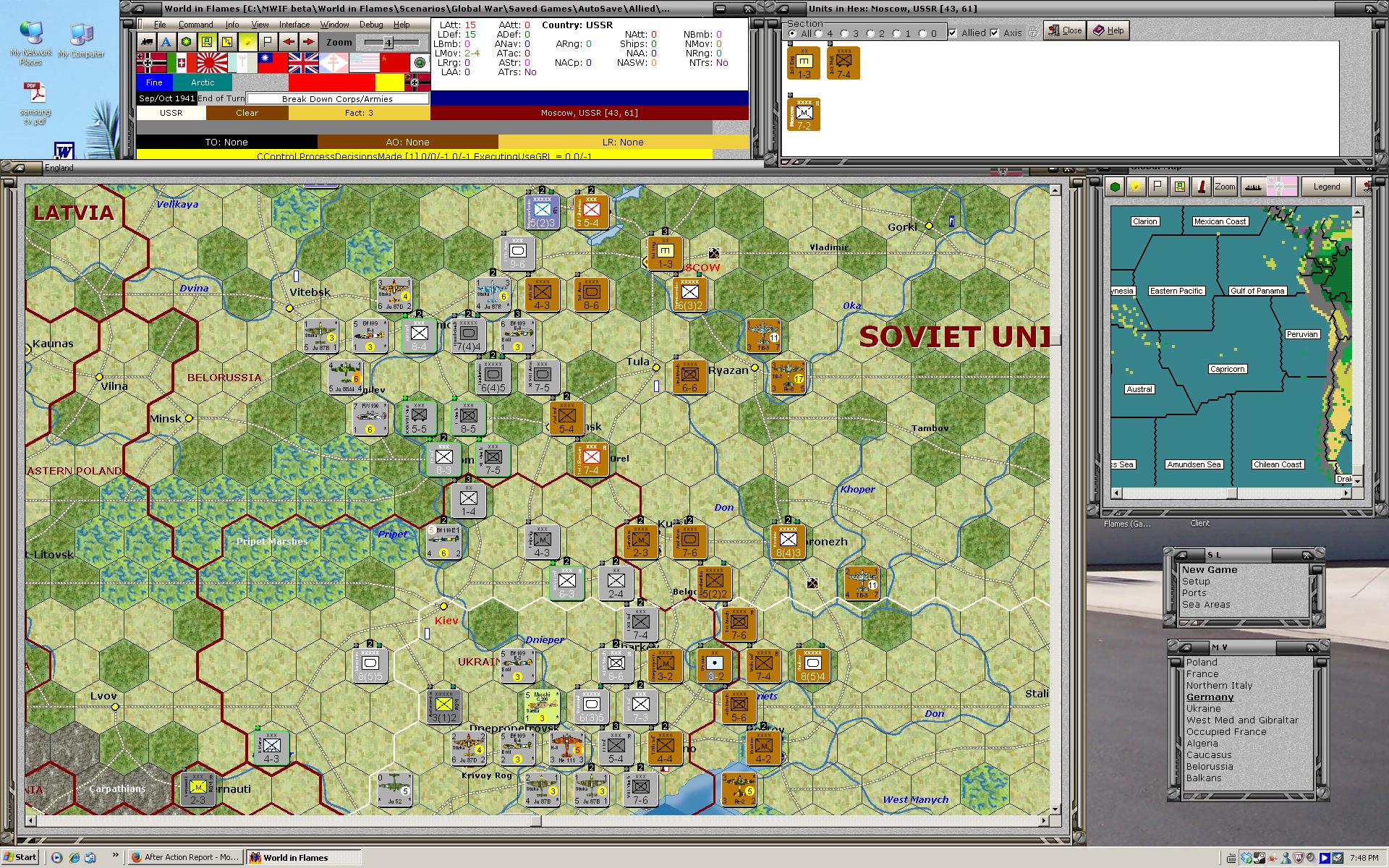Click the yellow unit counter toolbar icon
The image size is (1389, 868).
pyautogui.click(x=207, y=42)
